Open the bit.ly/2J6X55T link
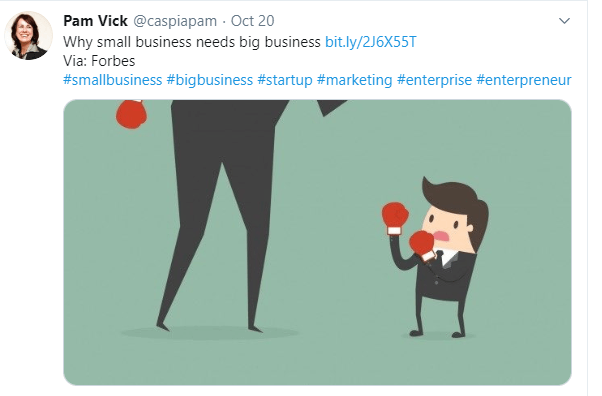The height and width of the screenshot is (396, 602). pos(370,42)
